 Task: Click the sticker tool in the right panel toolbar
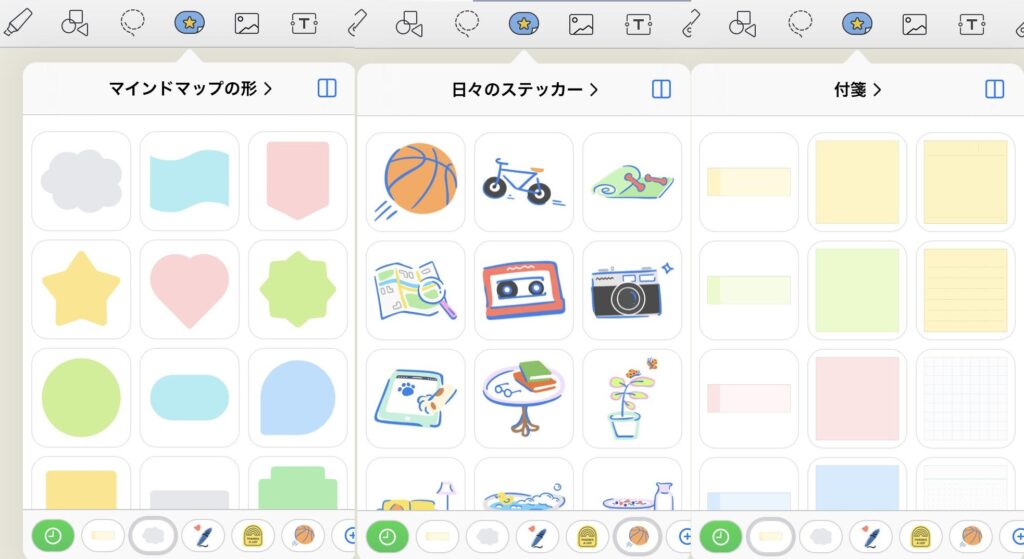pos(857,24)
